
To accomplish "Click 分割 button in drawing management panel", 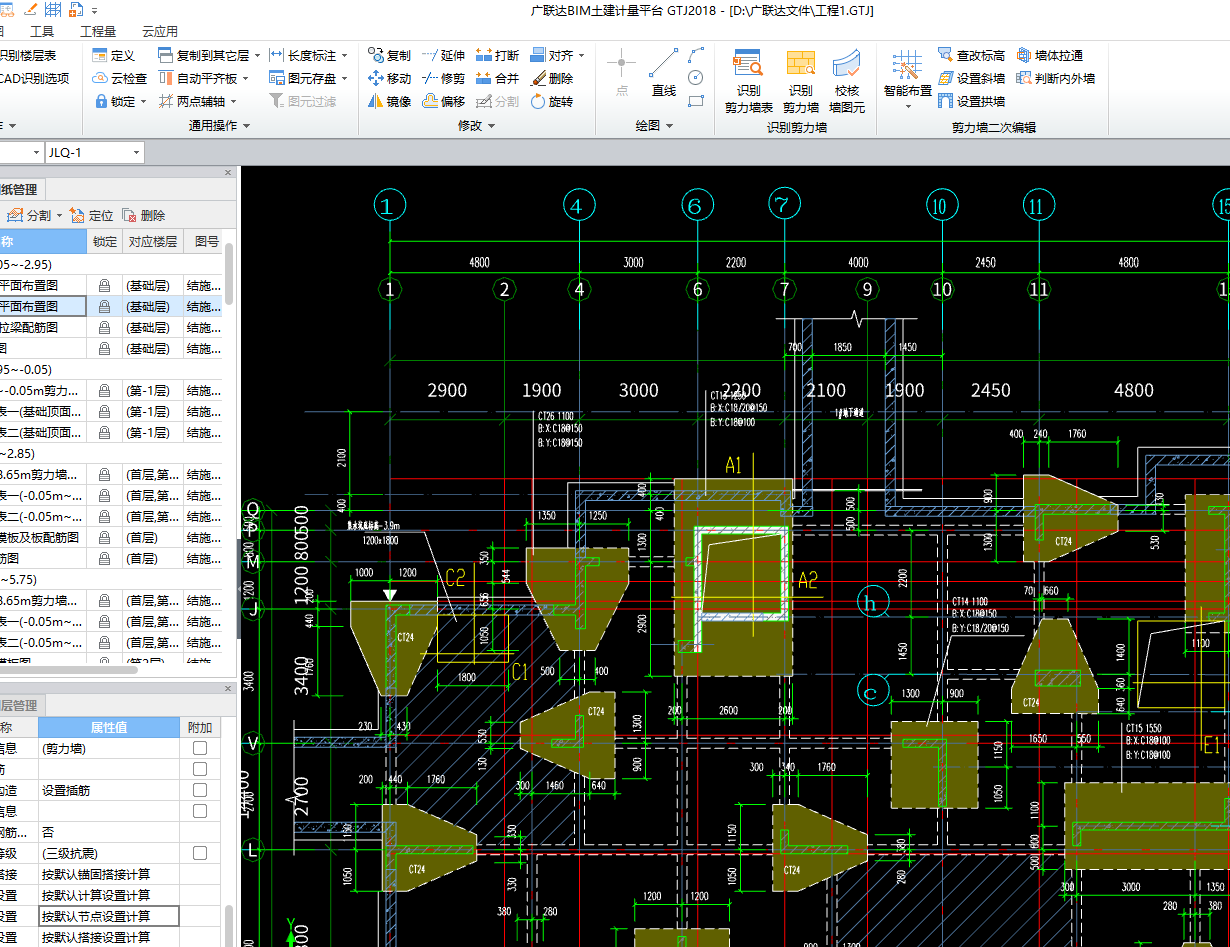I will tap(30, 215).
